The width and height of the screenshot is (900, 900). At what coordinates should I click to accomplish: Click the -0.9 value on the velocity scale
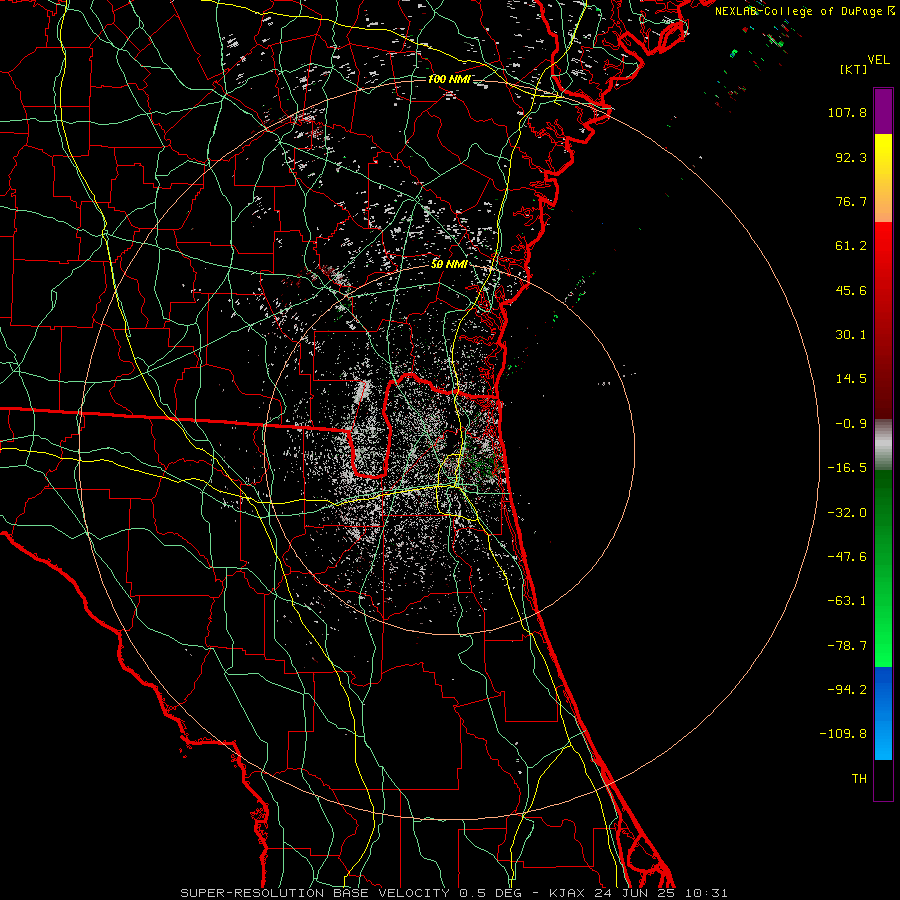click(851, 424)
